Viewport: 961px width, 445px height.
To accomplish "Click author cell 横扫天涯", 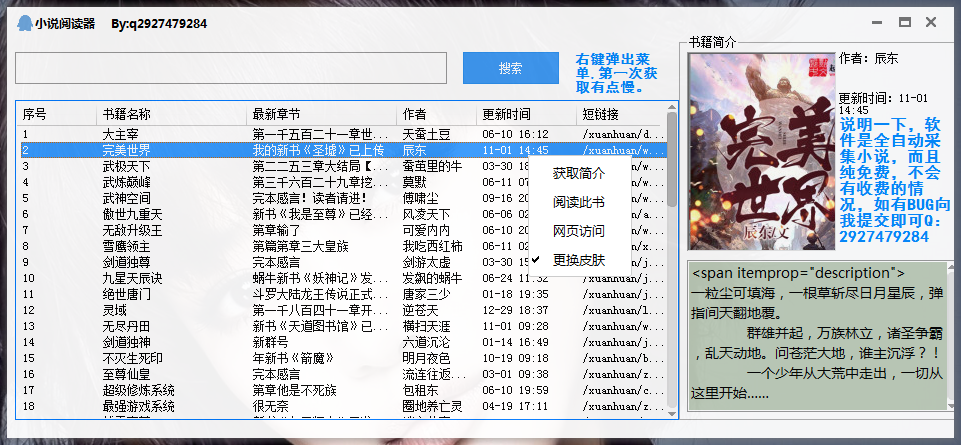I will pos(426,326).
